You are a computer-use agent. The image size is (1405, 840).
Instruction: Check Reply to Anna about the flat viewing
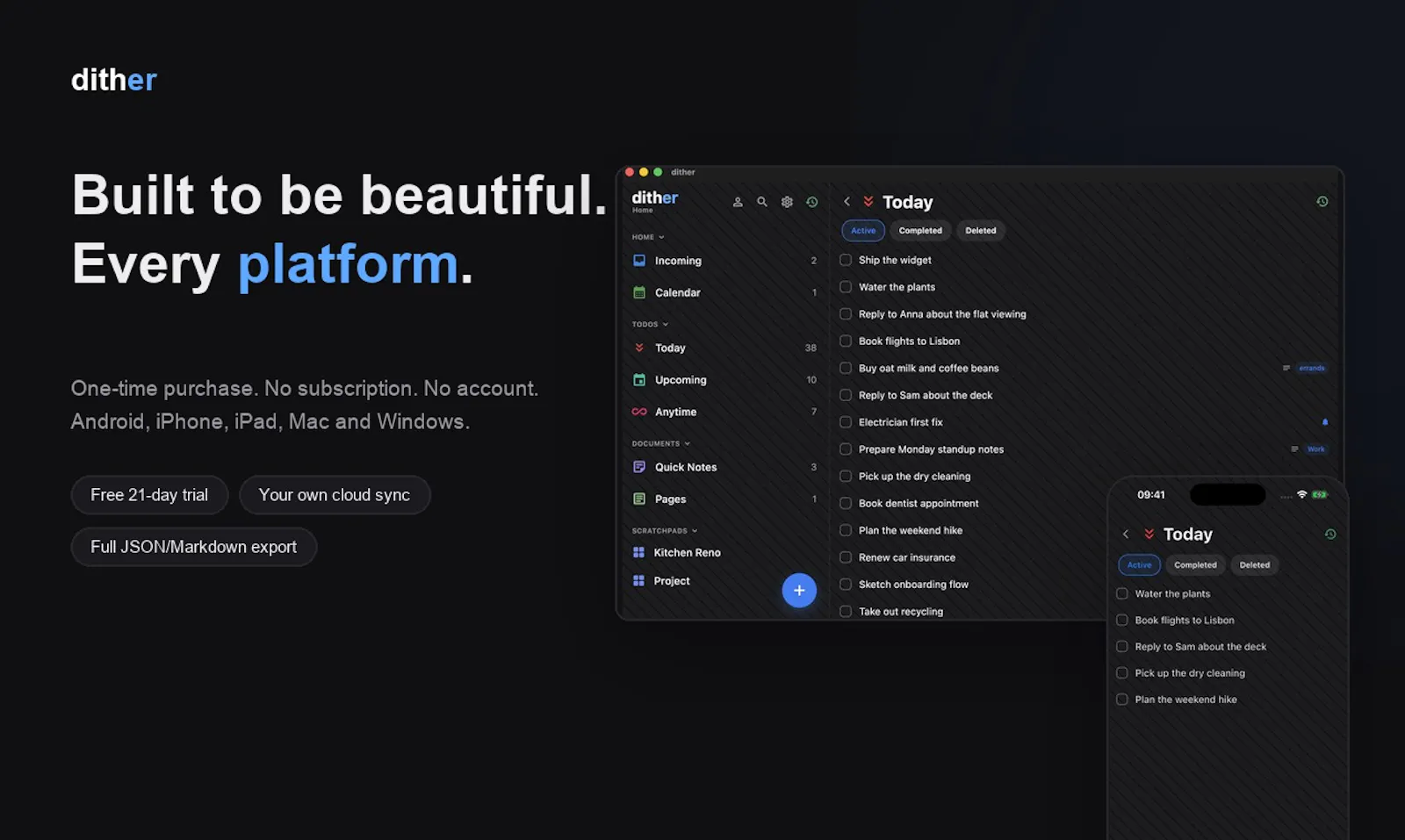(846, 314)
